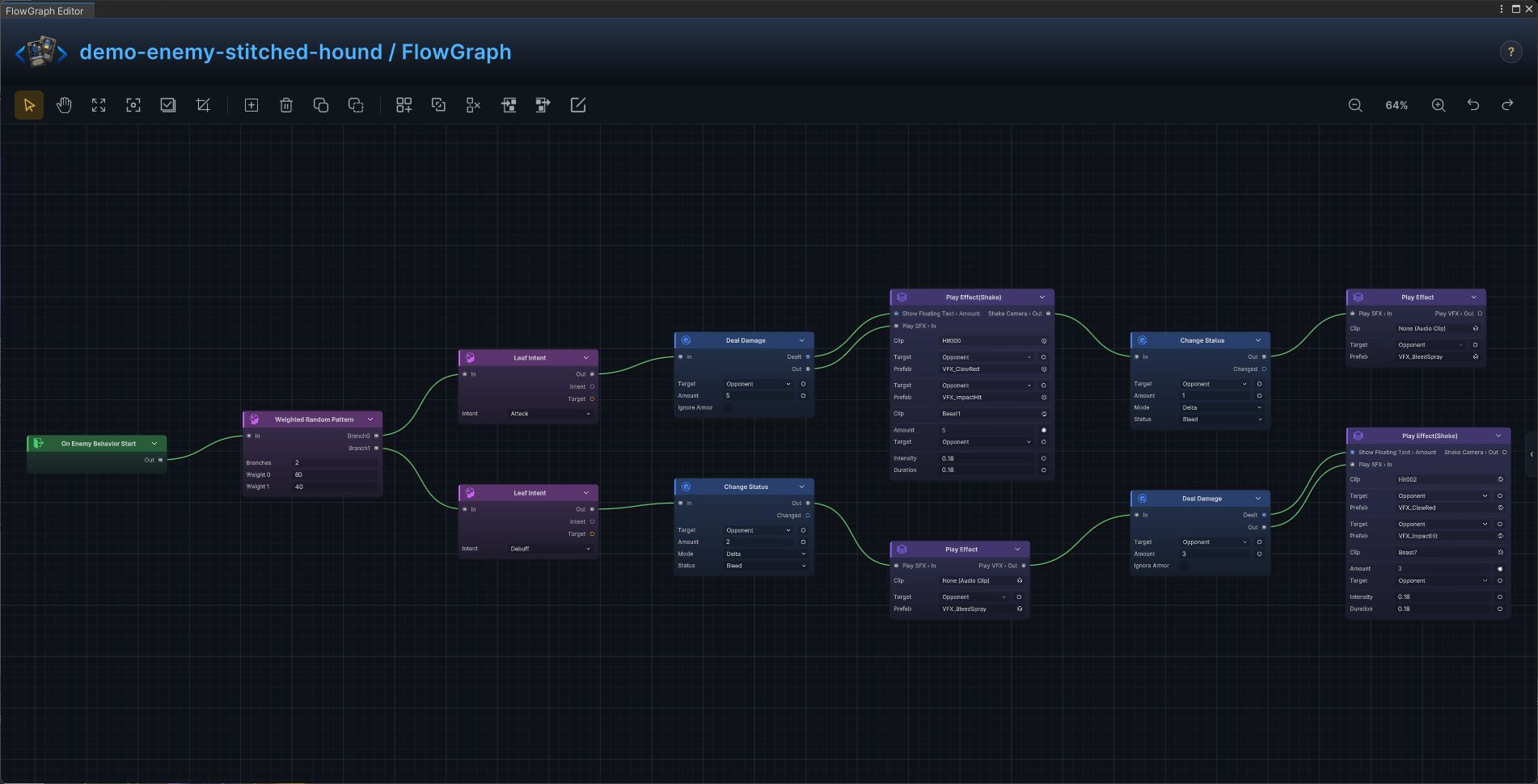Click Out port of On Enemy Behavior Start
Viewport: 1538px width, 784px height.
coord(160,460)
